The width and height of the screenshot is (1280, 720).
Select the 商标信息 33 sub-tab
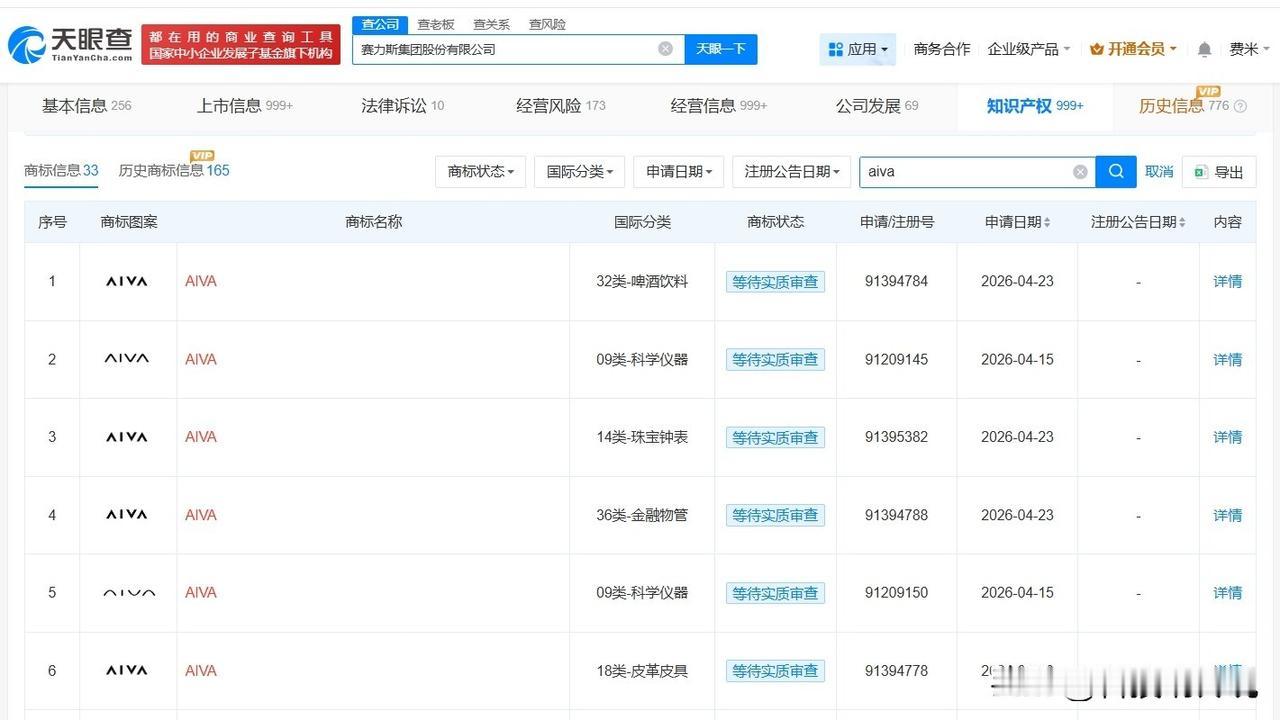pos(61,171)
